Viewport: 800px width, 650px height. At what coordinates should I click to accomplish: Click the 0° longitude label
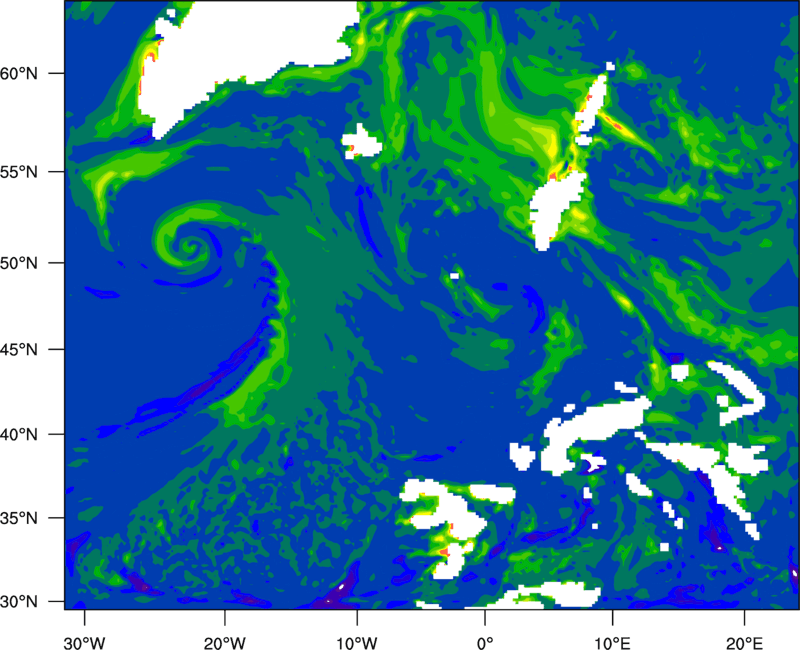click(x=485, y=643)
